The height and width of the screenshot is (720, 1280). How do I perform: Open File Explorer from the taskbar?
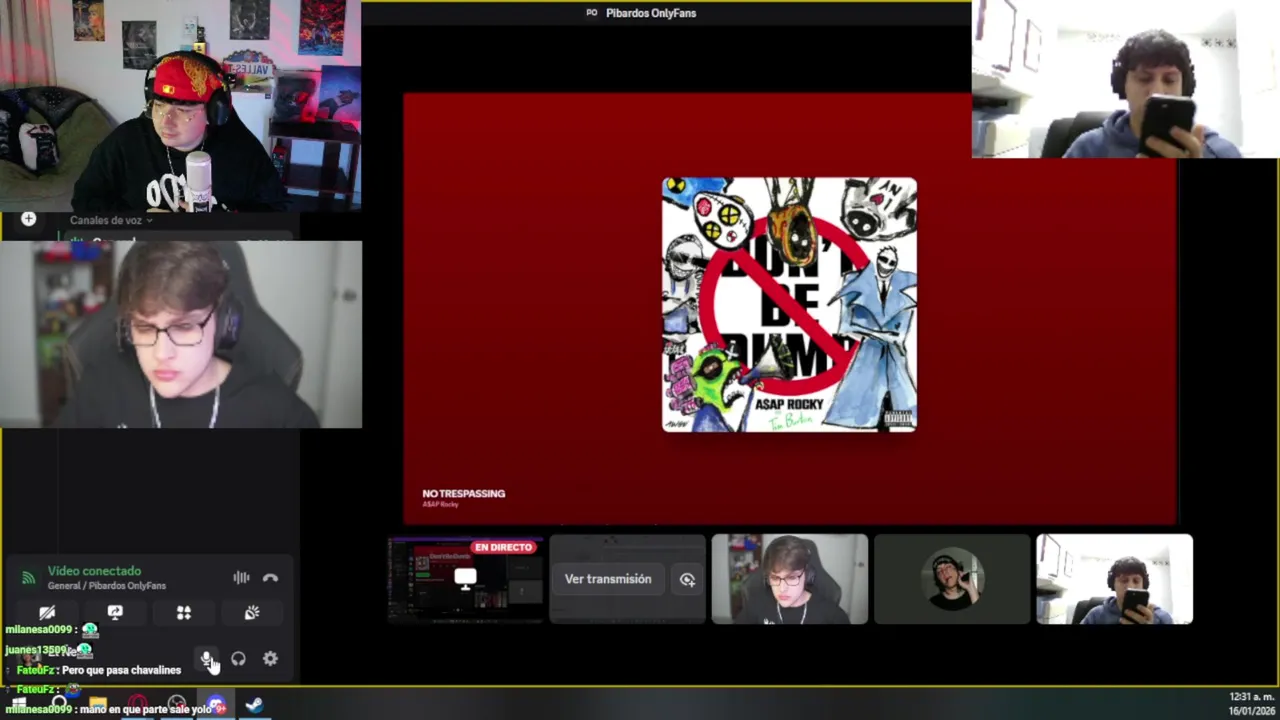(97, 706)
